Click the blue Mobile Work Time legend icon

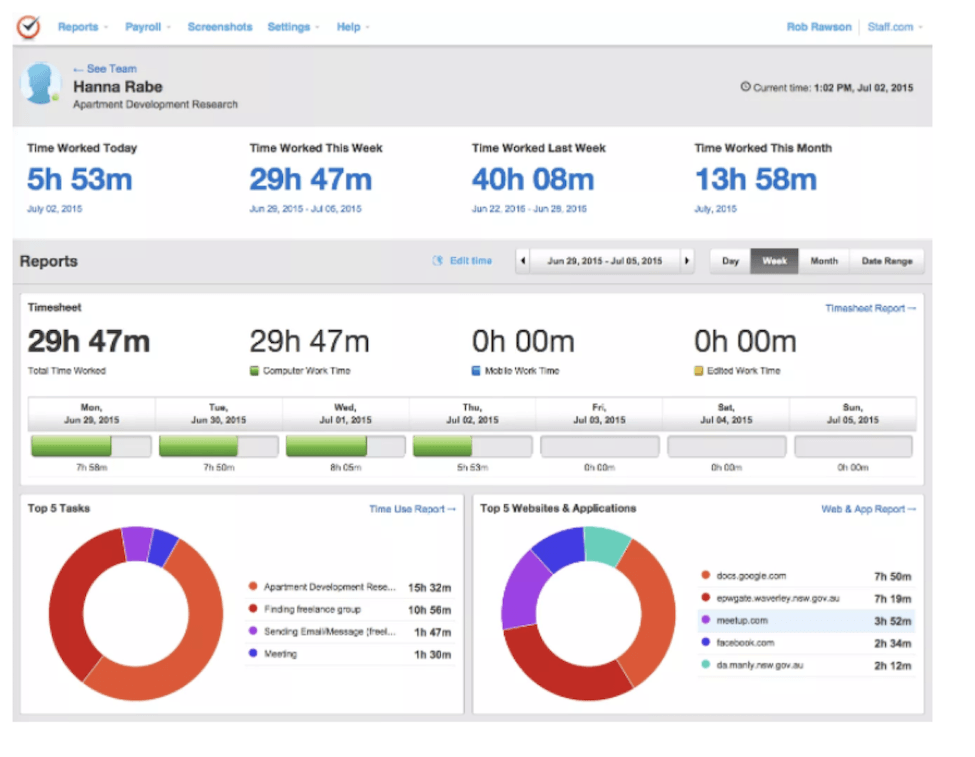(x=477, y=371)
